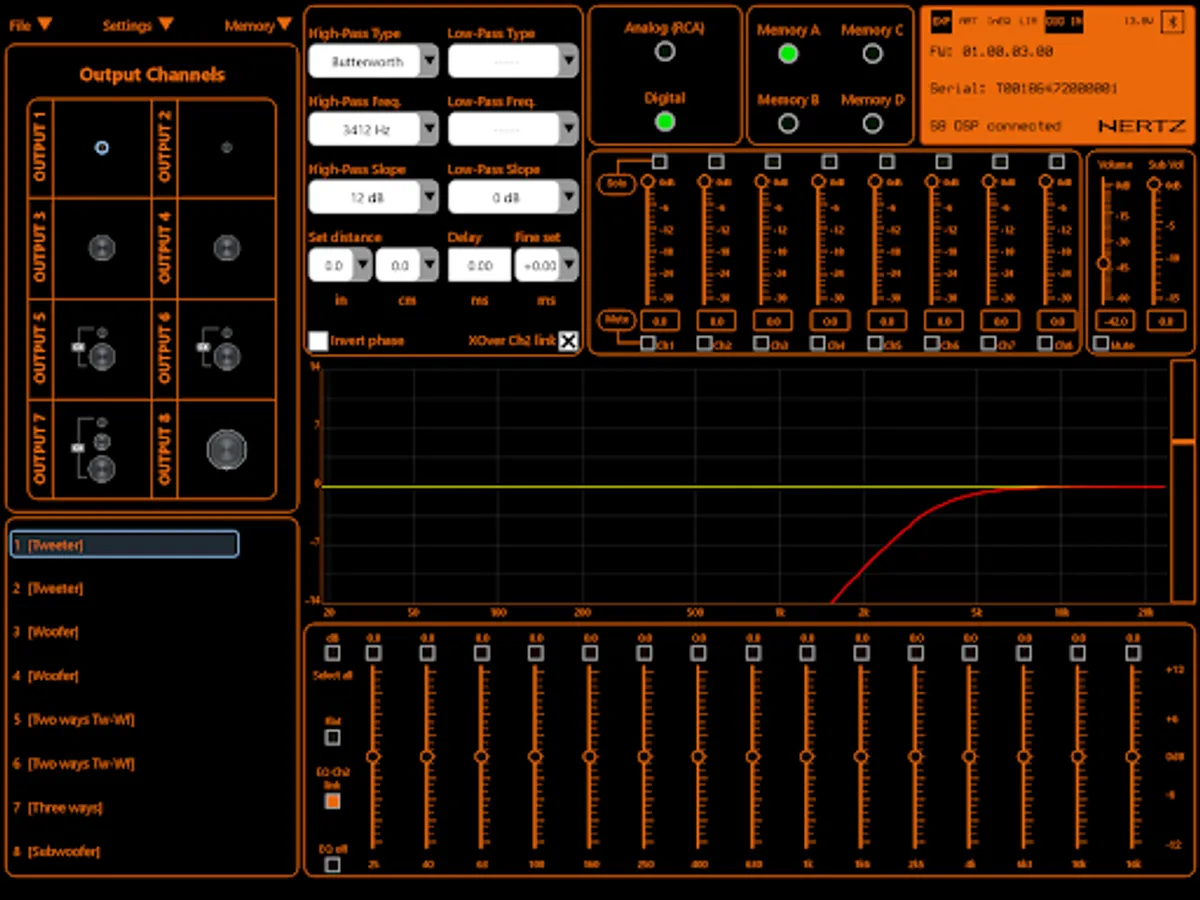Open High-Pass Type dropdown
The width and height of the screenshot is (1200, 900).
coord(429,61)
